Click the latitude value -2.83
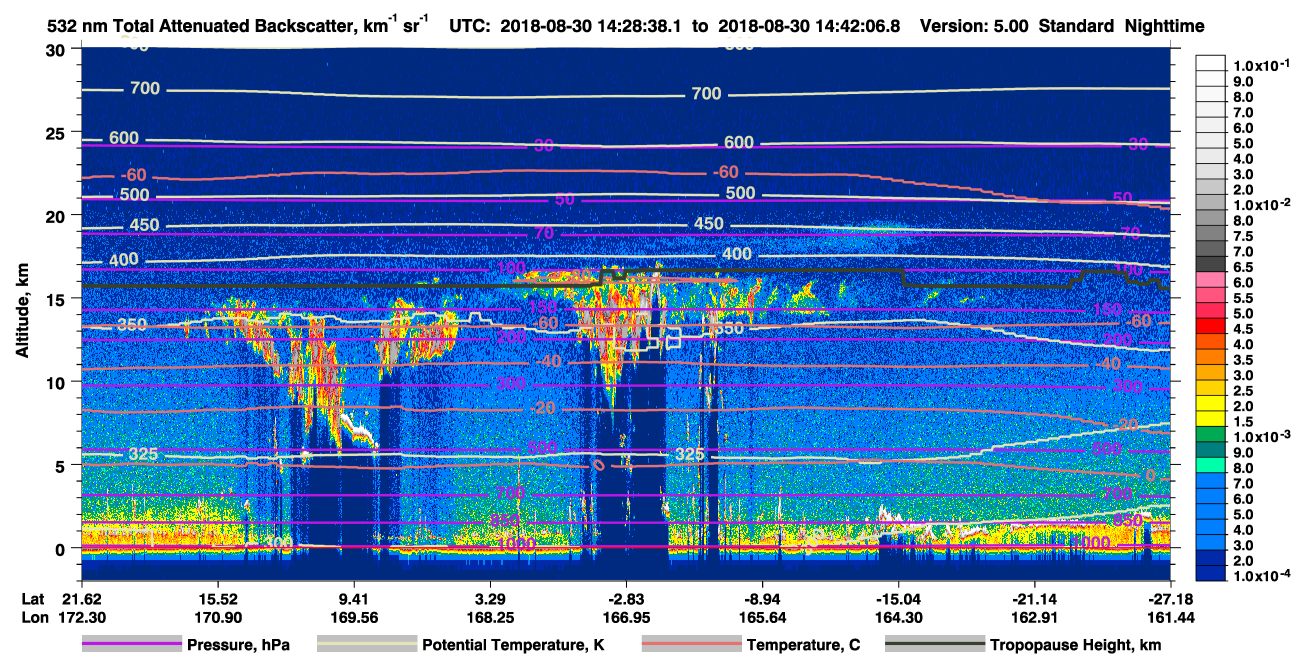This screenshot has height=667, width=1300. [x=626, y=597]
